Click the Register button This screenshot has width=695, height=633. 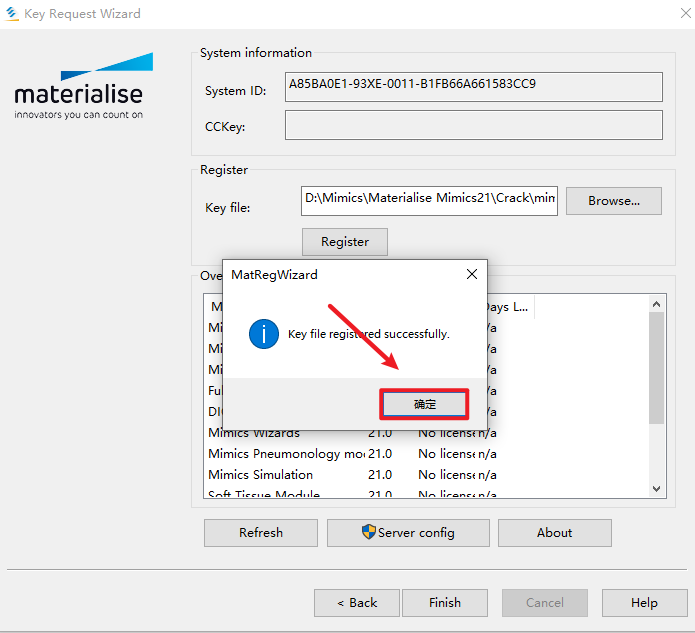point(344,242)
